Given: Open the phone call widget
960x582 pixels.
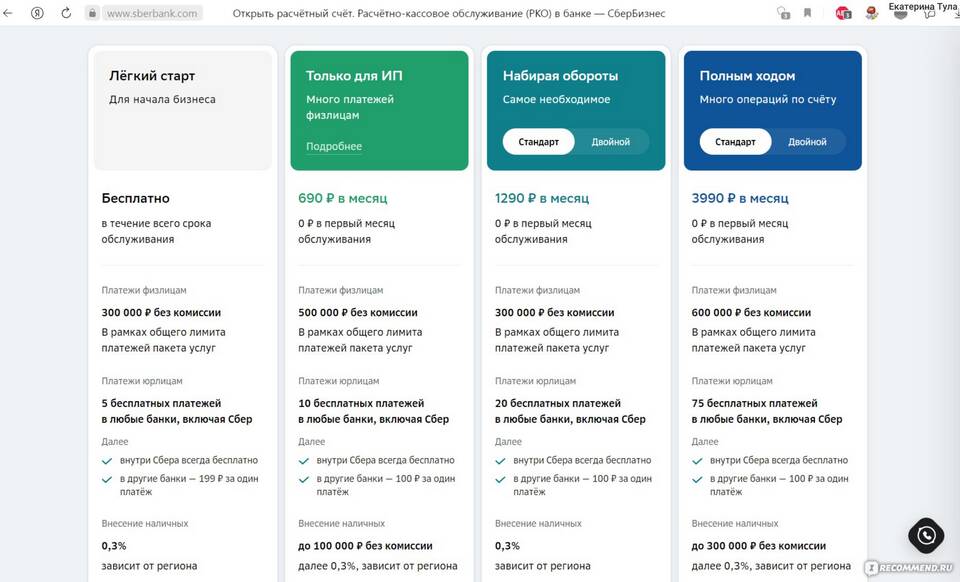Looking at the screenshot, I should coord(925,536).
